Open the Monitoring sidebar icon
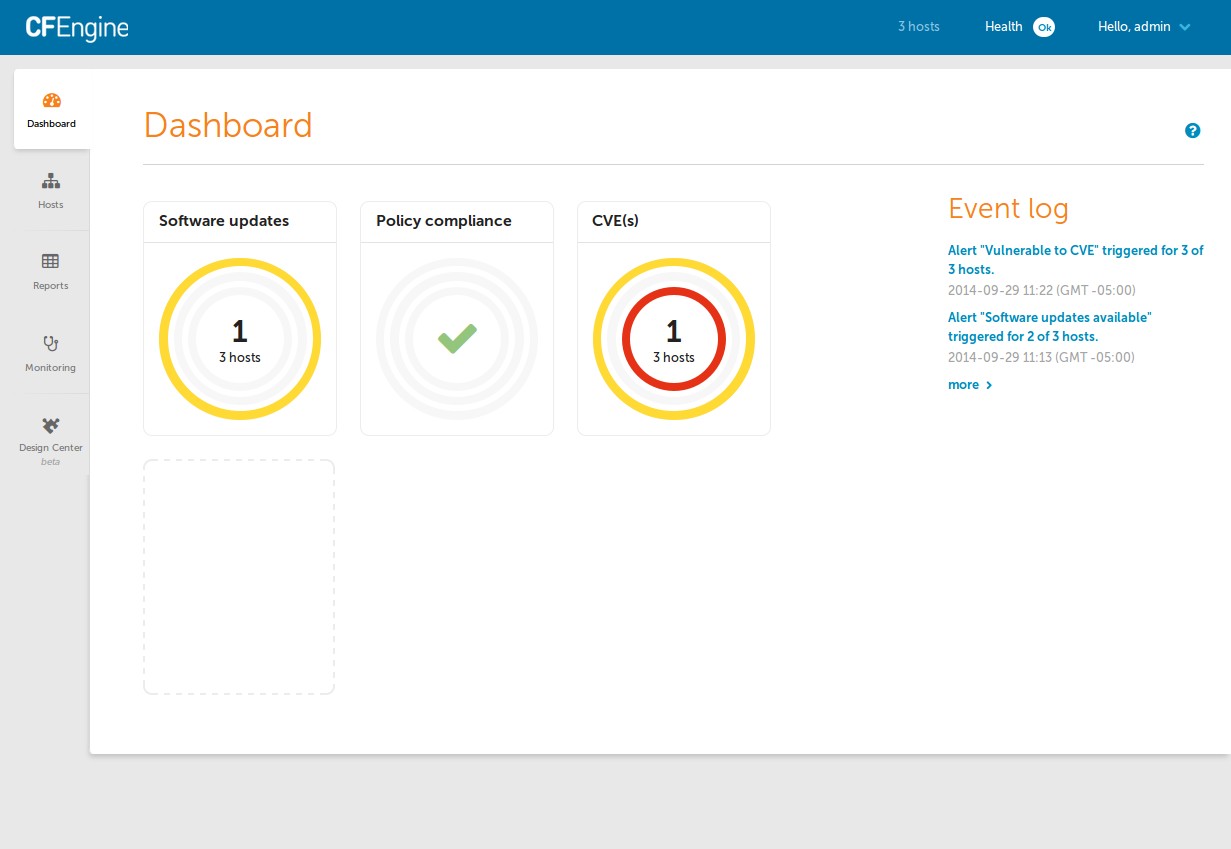1231x849 pixels. (x=50, y=352)
